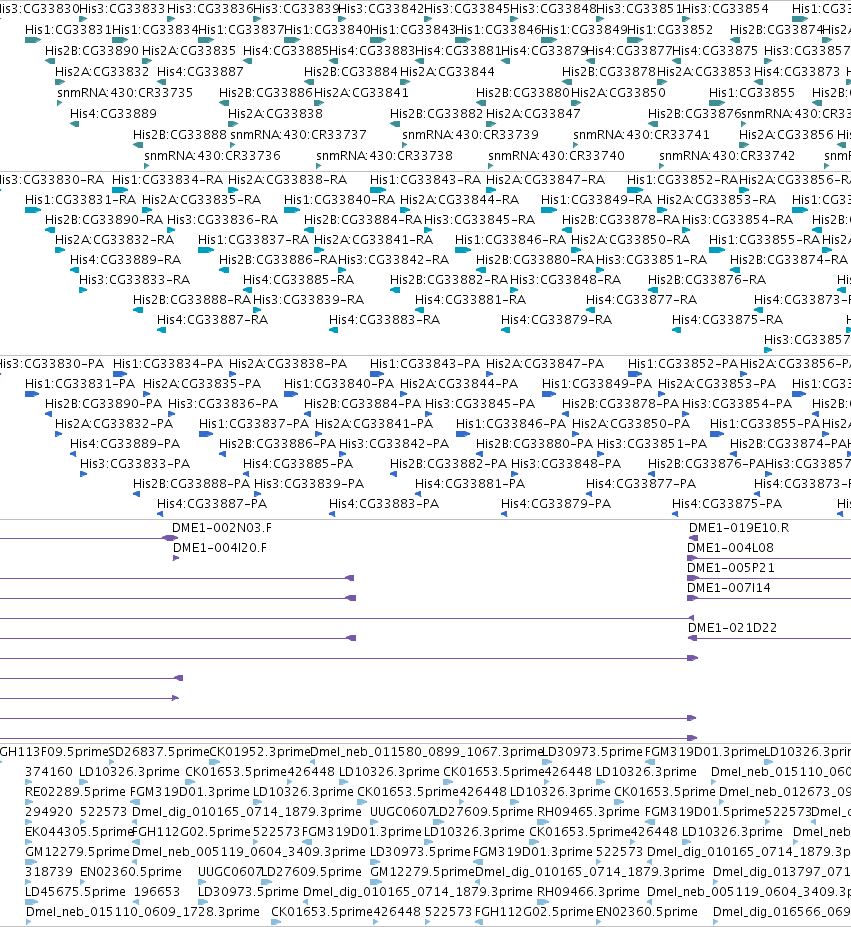Select gene label His2A:CG33841
This screenshot has height=927, width=851.
(361, 93)
